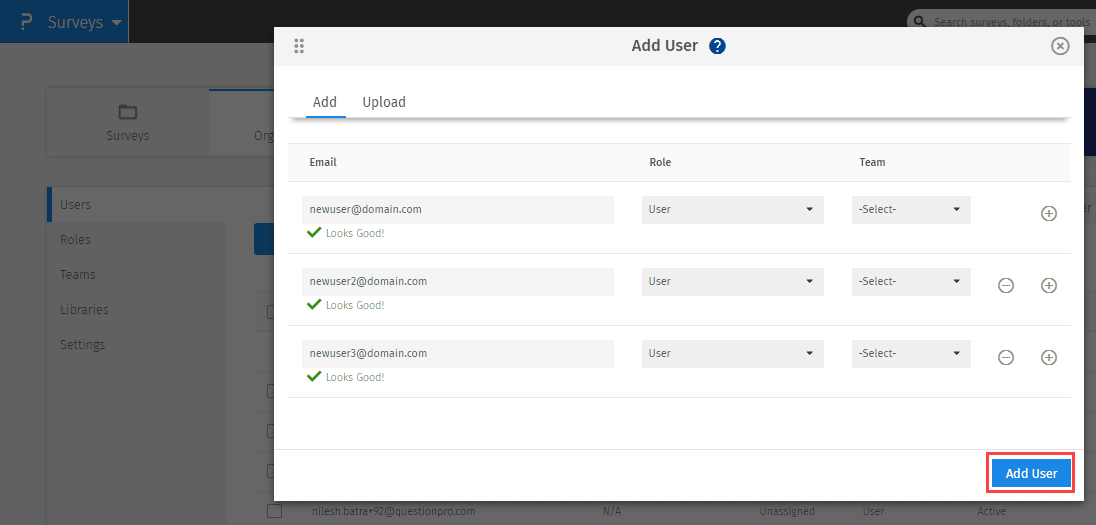This screenshot has height=525, width=1096.
Task: Click the newuser@domain.com email field
Action: pos(458,210)
